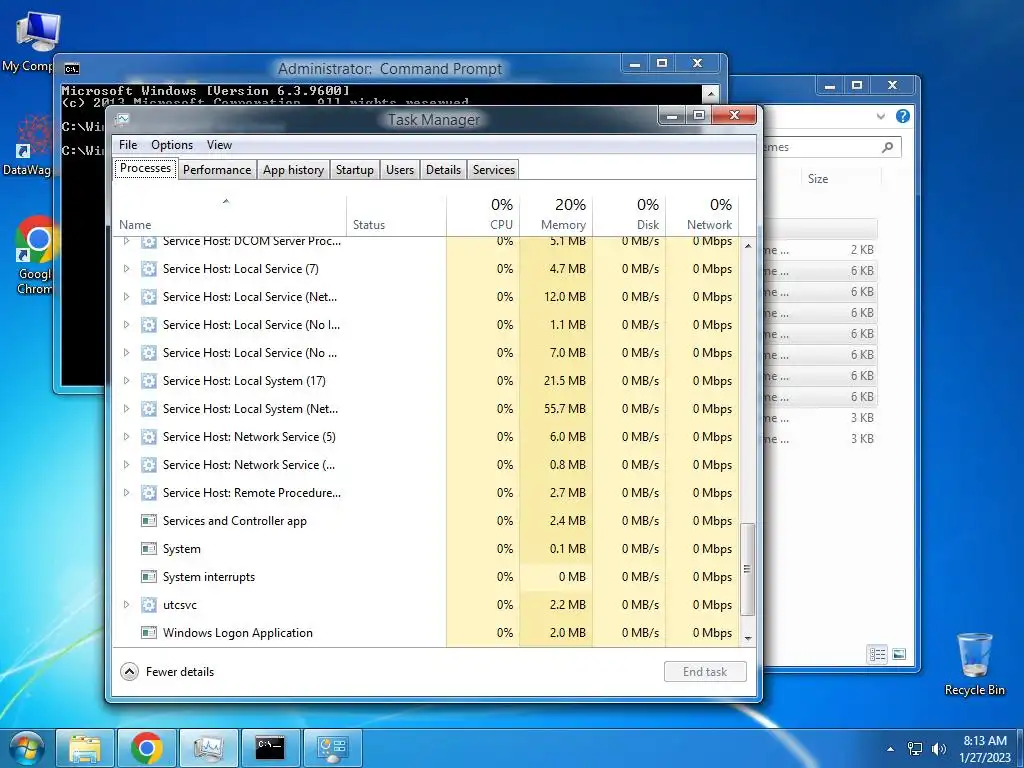The height and width of the screenshot is (768, 1024).
Task: Sort processes by the CPU column
Action: [x=483, y=215]
